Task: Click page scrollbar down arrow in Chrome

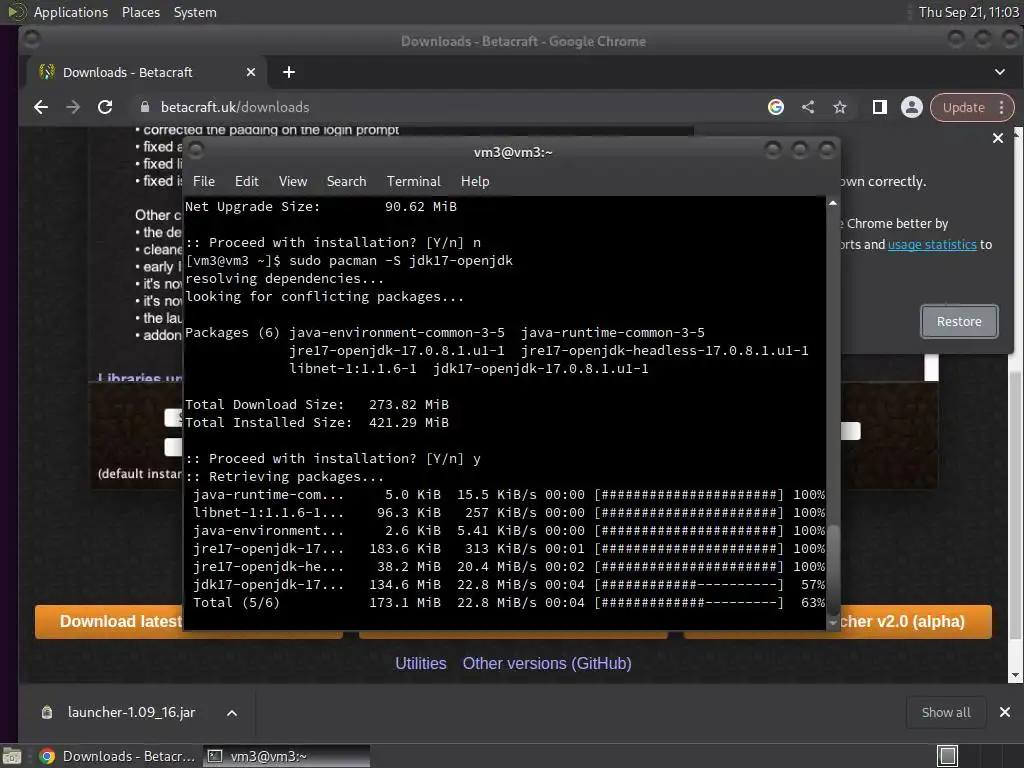Action: (x=1016, y=675)
